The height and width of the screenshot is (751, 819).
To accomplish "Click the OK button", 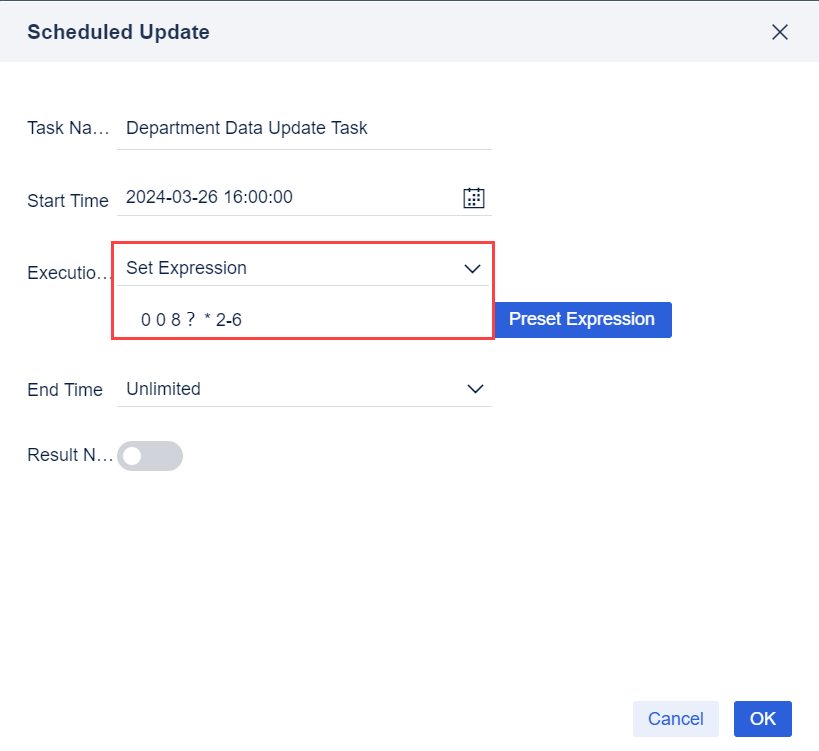I will click(763, 719).
